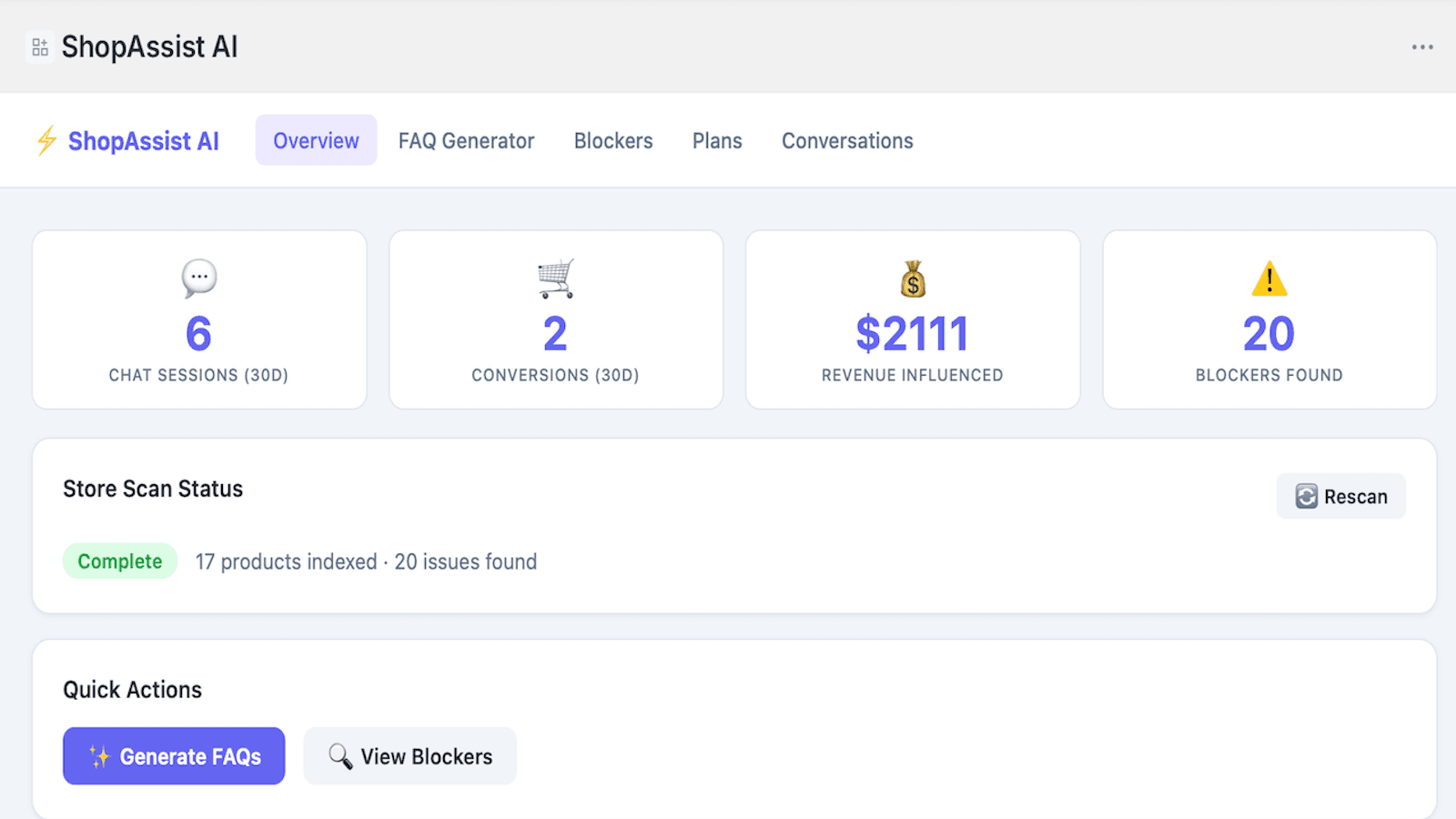Click the BLOCKERS FOUND label
Viewport: 1456px width, 819px height.
point(1269,375)
